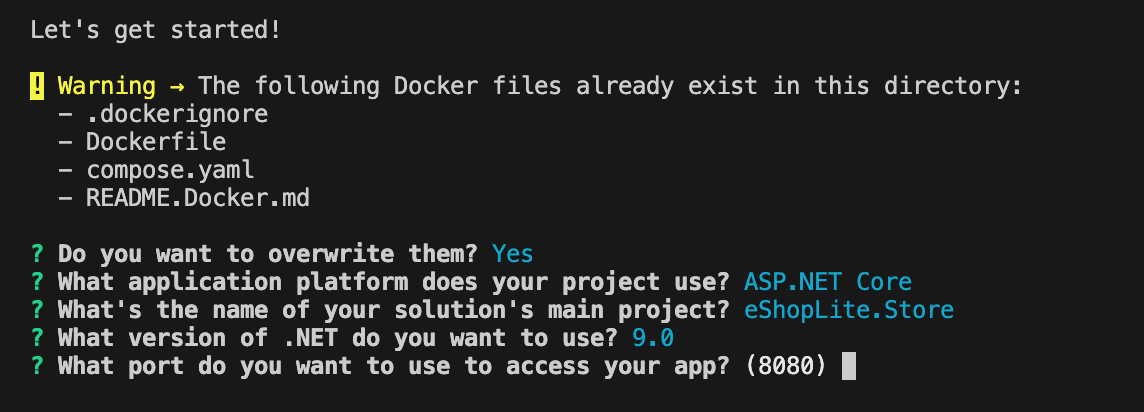This screenshot has width=1144, height=412.
Task: Click the eShopLite.Store project name
Action: 849,310
